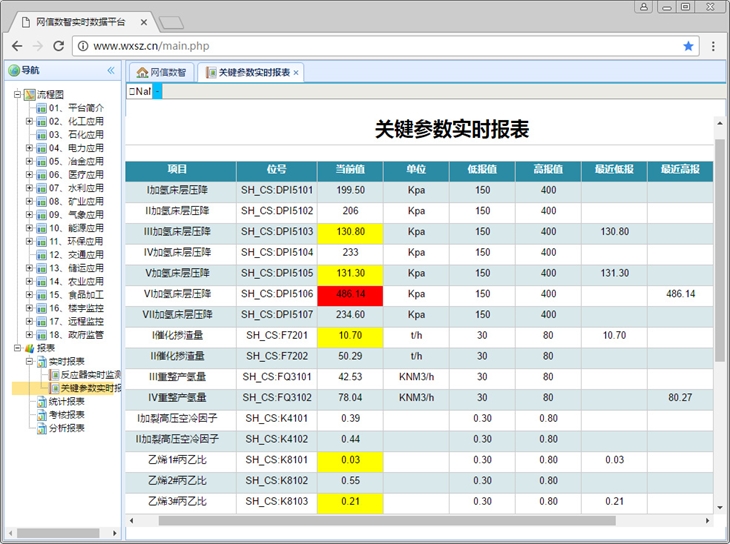Click the icon beside 12、交通应用

click(x=41, y=255)
